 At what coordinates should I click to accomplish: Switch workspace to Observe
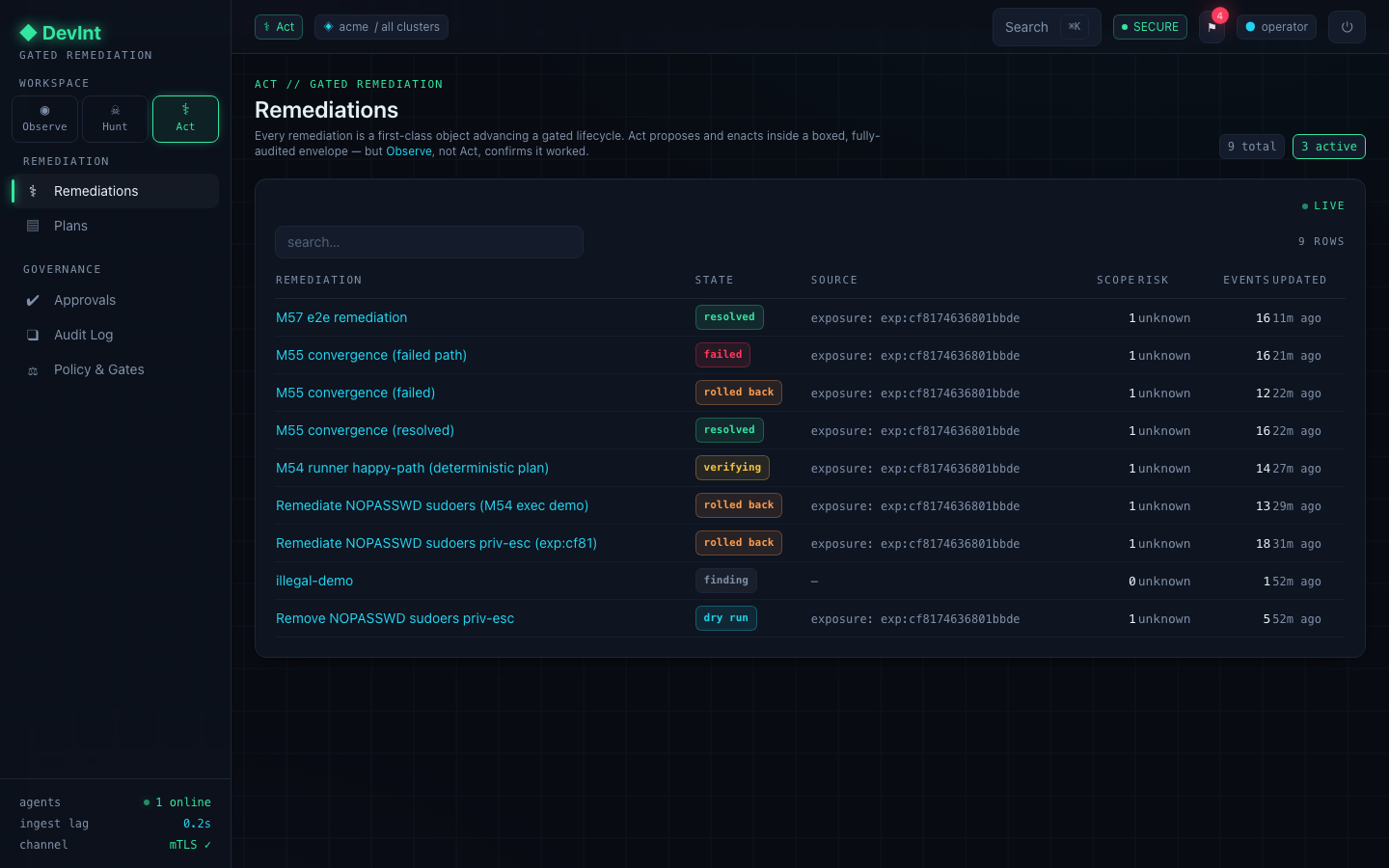click(x=45, y=119)
